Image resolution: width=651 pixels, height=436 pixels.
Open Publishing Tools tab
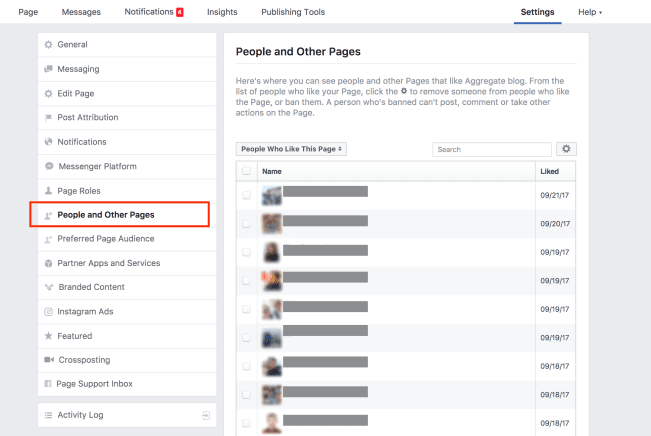pos(293,12)
